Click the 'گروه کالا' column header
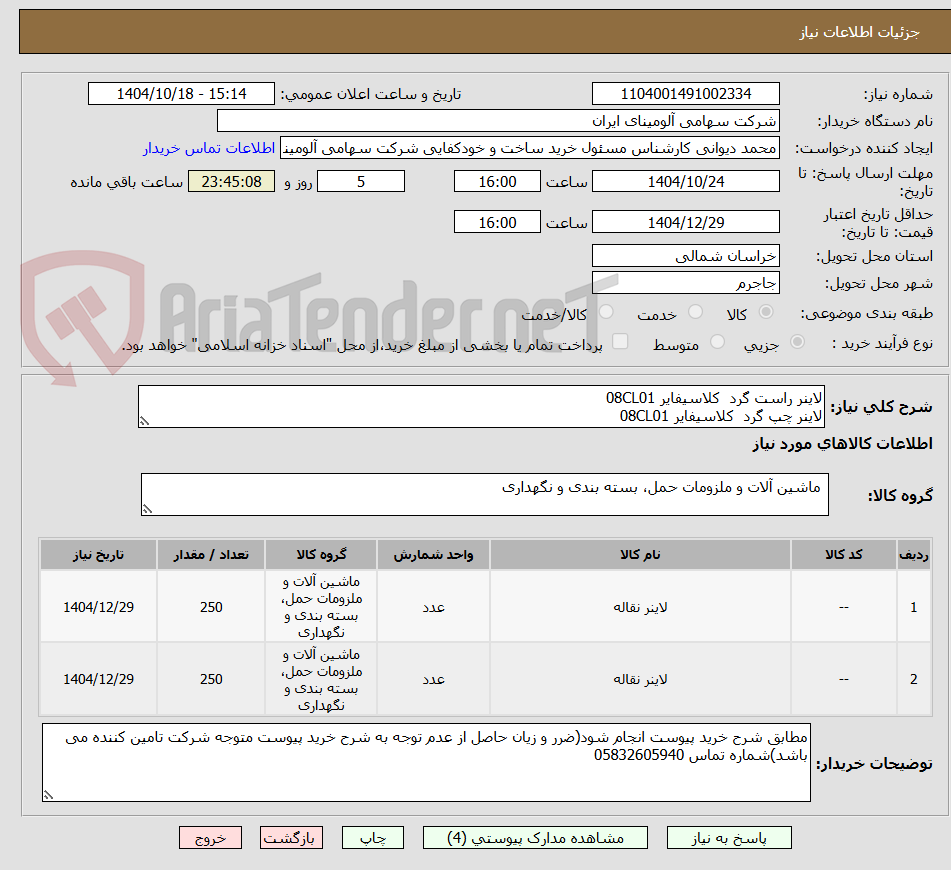951x870 pixels. pyautogui.click(x=321, y=555)
